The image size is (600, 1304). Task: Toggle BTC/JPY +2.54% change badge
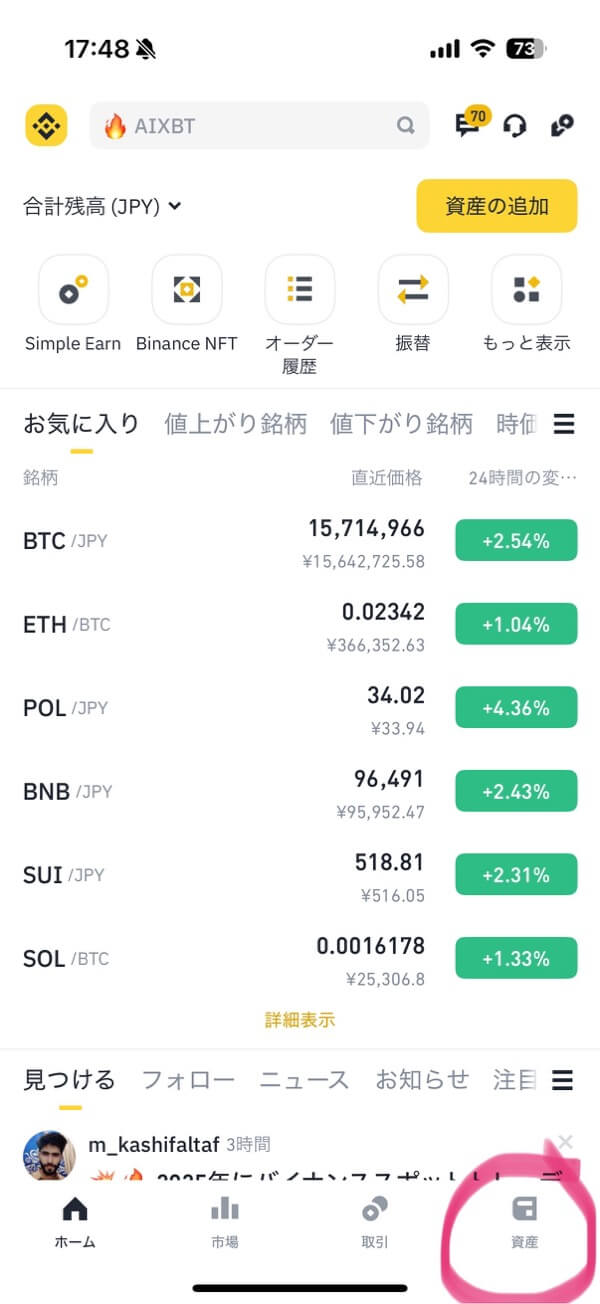(515, 541)
